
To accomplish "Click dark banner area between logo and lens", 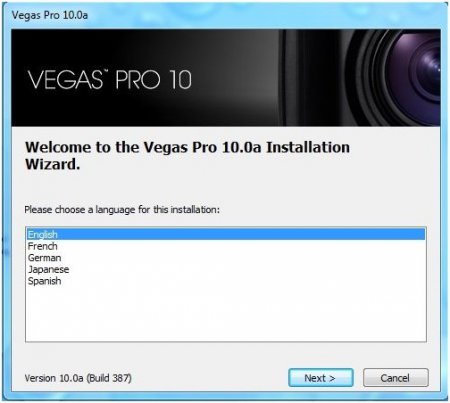I will point(237,78).
